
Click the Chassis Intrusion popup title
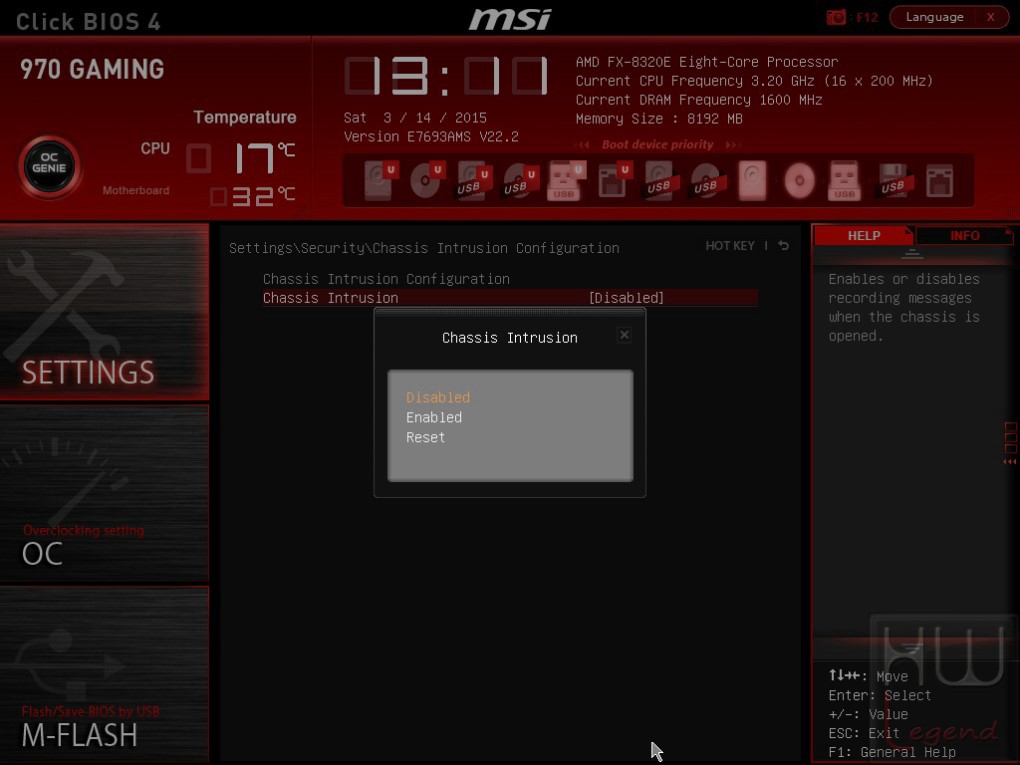tap(509, 338)
